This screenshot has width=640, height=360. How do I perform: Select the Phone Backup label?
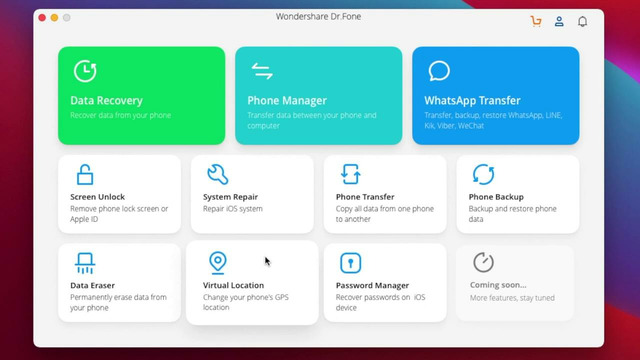point(496,197)
